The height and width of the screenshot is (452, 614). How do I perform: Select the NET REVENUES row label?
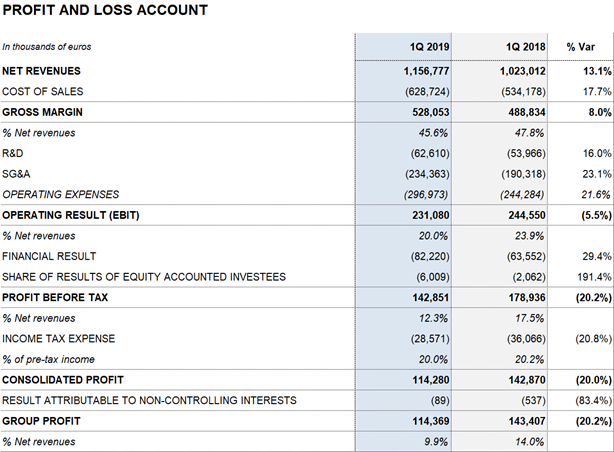(41, 71)
